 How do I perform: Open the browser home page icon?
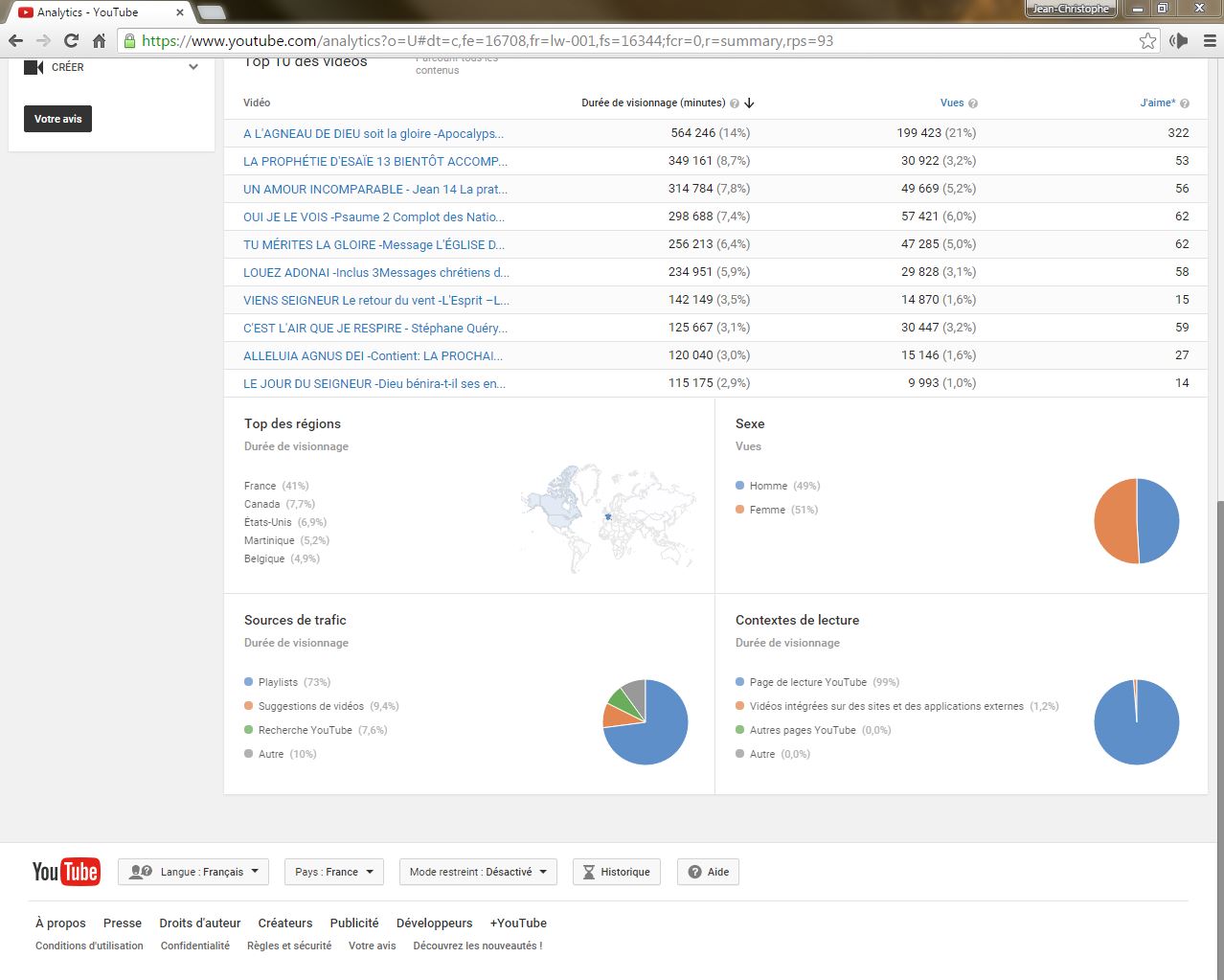tap(99, 40)
